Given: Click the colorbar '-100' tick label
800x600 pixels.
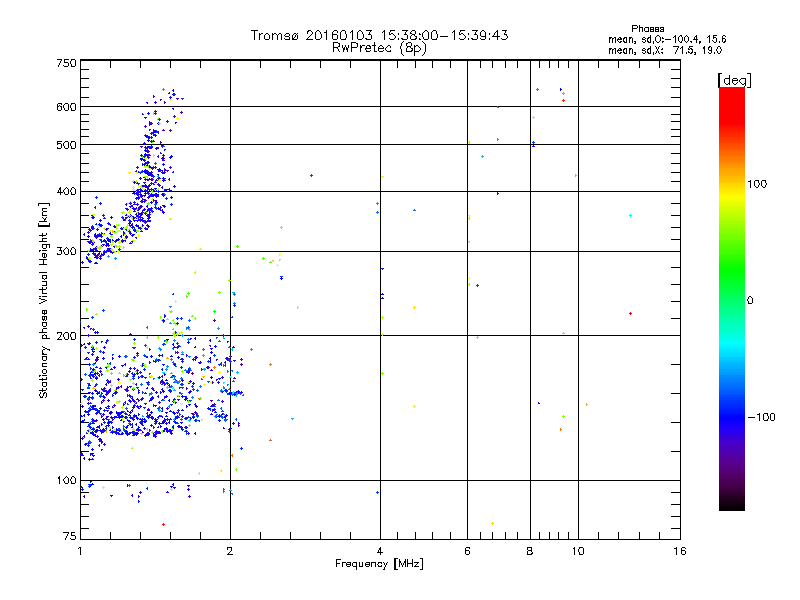Looking at the screenshot, I should [762, 417].
